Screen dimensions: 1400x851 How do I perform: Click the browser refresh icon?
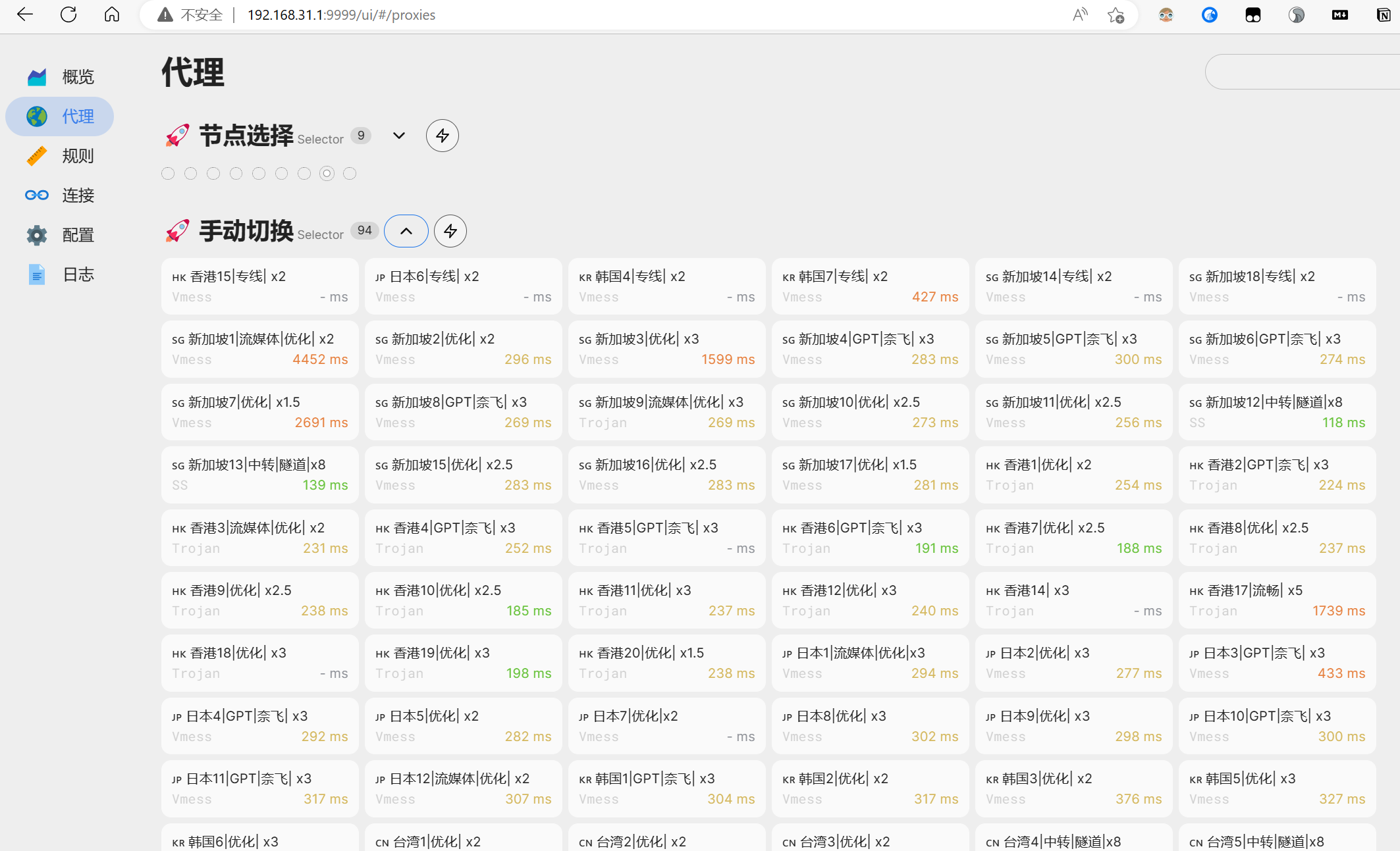68,14
